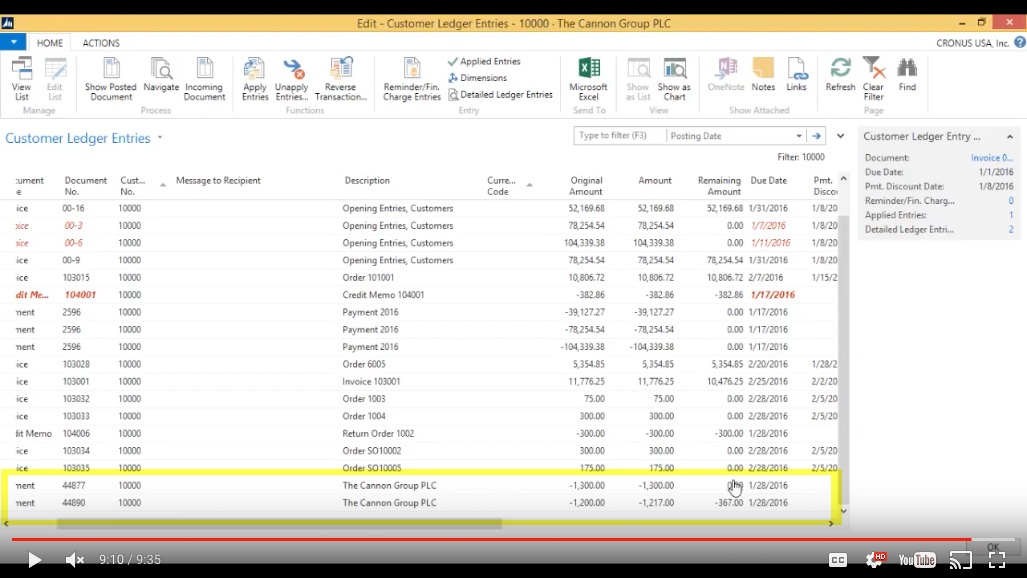Run the Unapply Entries function
1027x578 pixels.
click(x=292, y=79)
